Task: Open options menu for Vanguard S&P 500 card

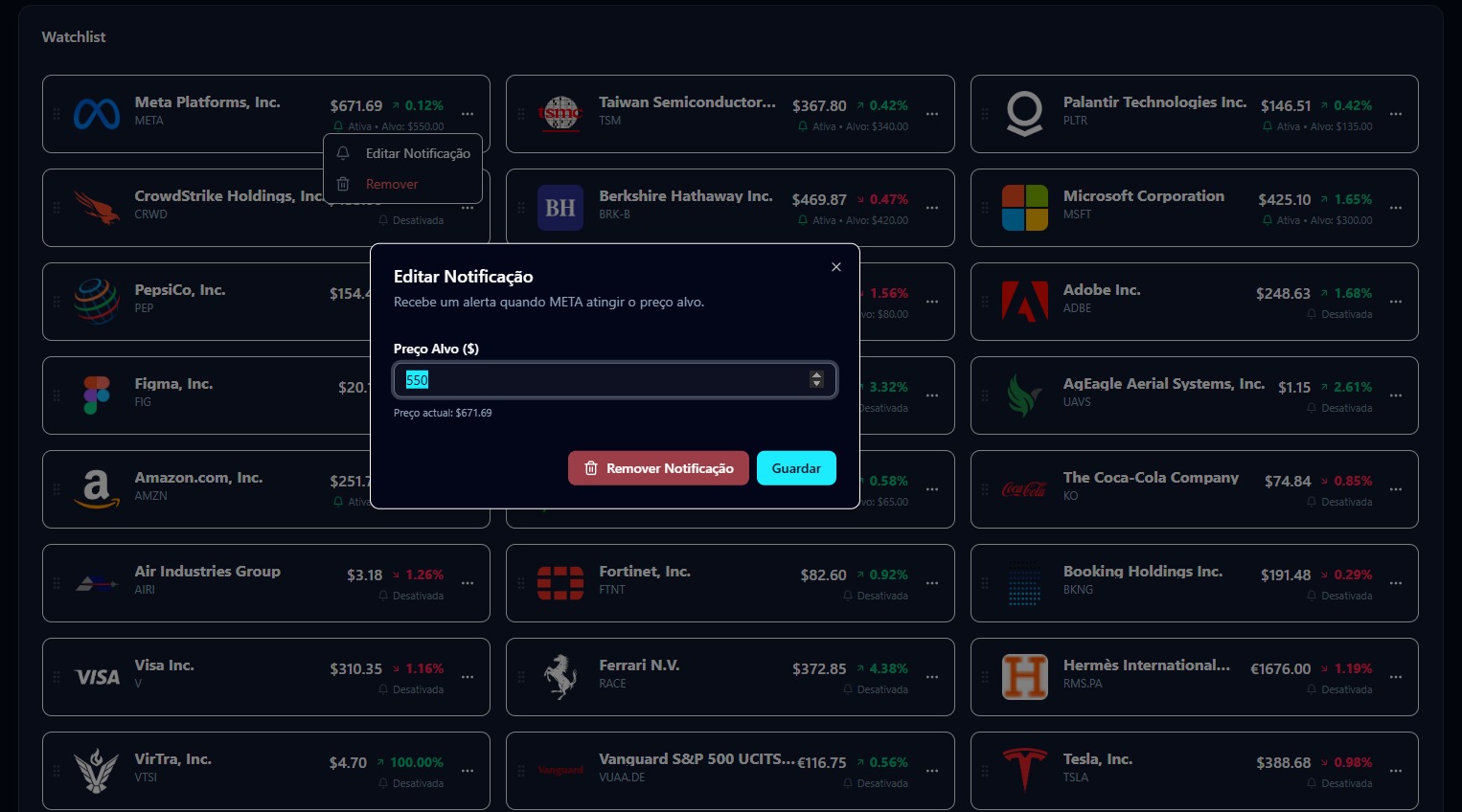Action: (932, 771)
